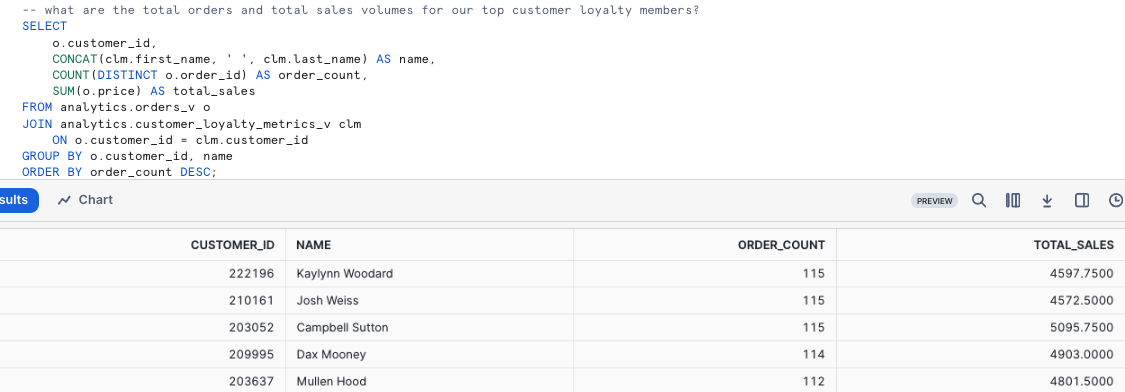
Task: Click the PREVIEW badge
Action: [934, 201]
